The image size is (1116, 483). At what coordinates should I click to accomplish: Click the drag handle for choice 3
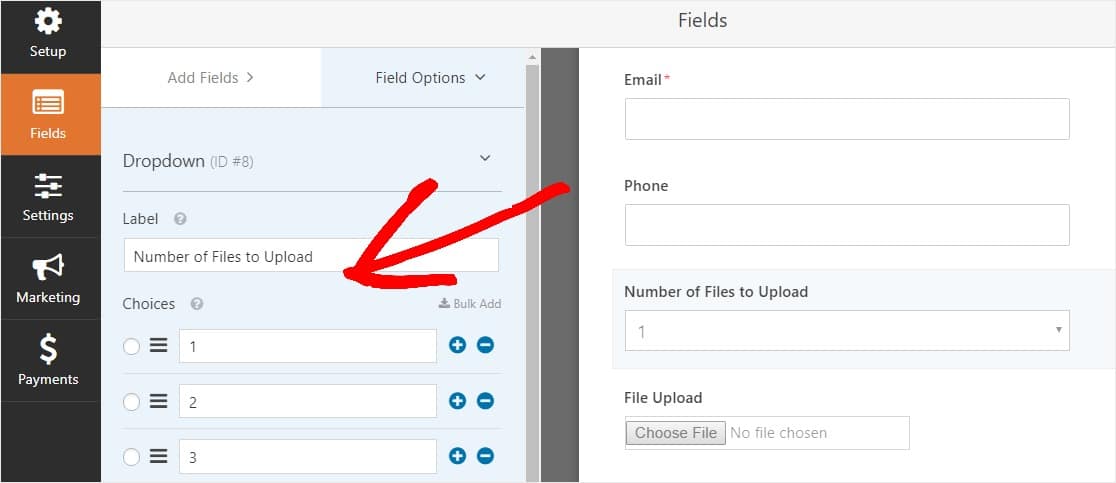point(158,457)
